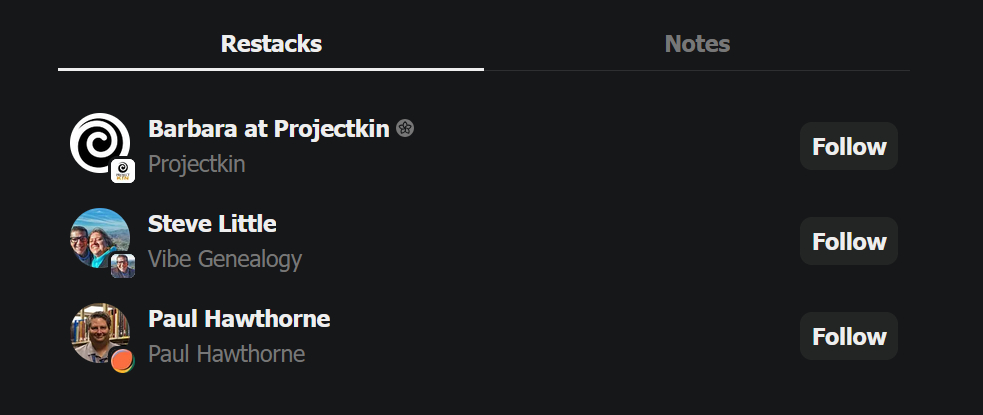This screenshot has width=983, height=415.
Task: Follow Barbara at Projectkin
Action: (x=849, y=147)
